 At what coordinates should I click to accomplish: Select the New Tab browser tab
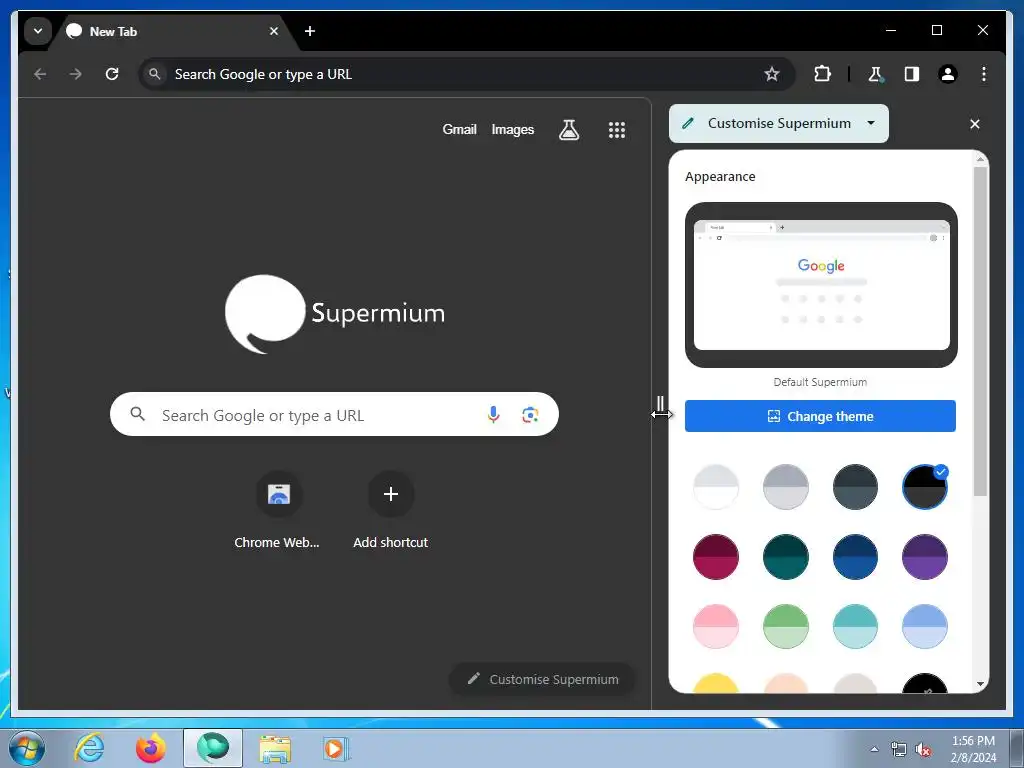175,31
